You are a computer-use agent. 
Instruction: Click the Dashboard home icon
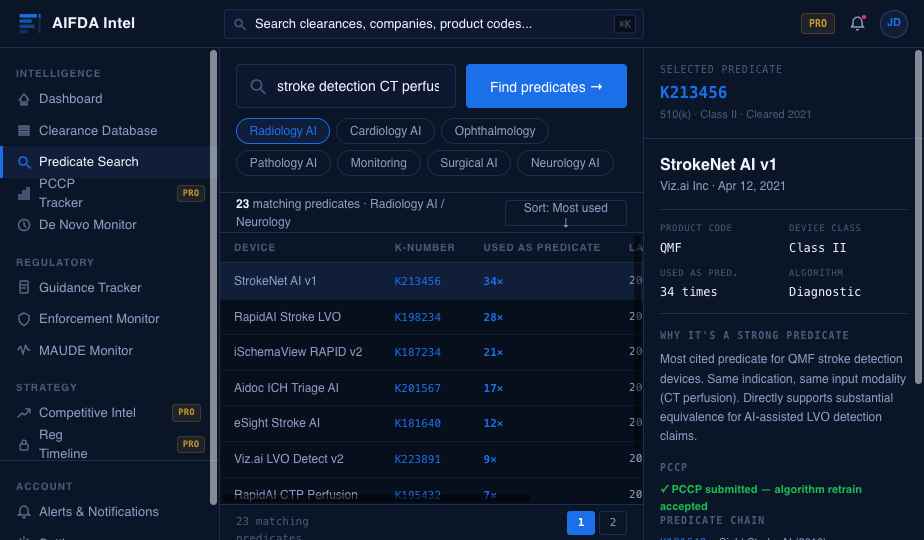[24, 99]
